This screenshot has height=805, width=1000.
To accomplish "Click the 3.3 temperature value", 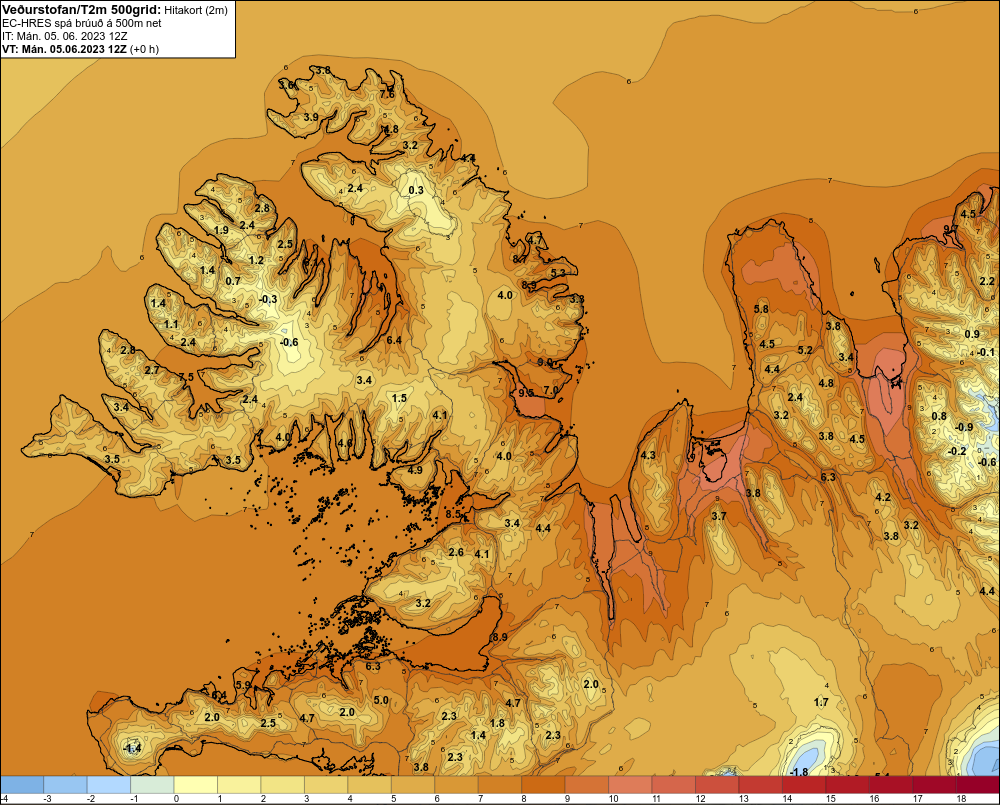I will point(577,299).
